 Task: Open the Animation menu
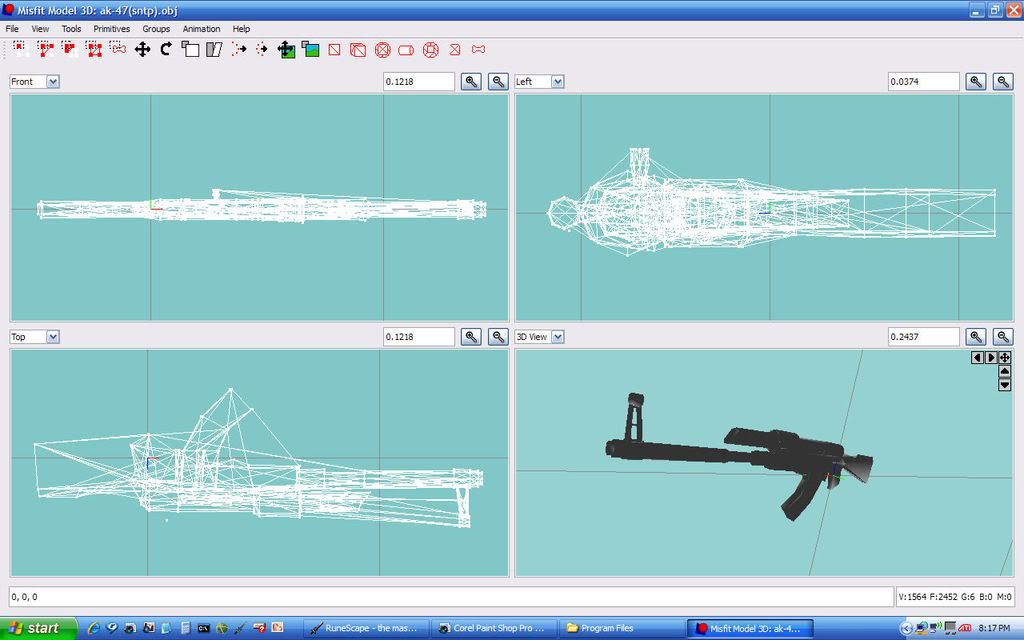tap(201, 29)
